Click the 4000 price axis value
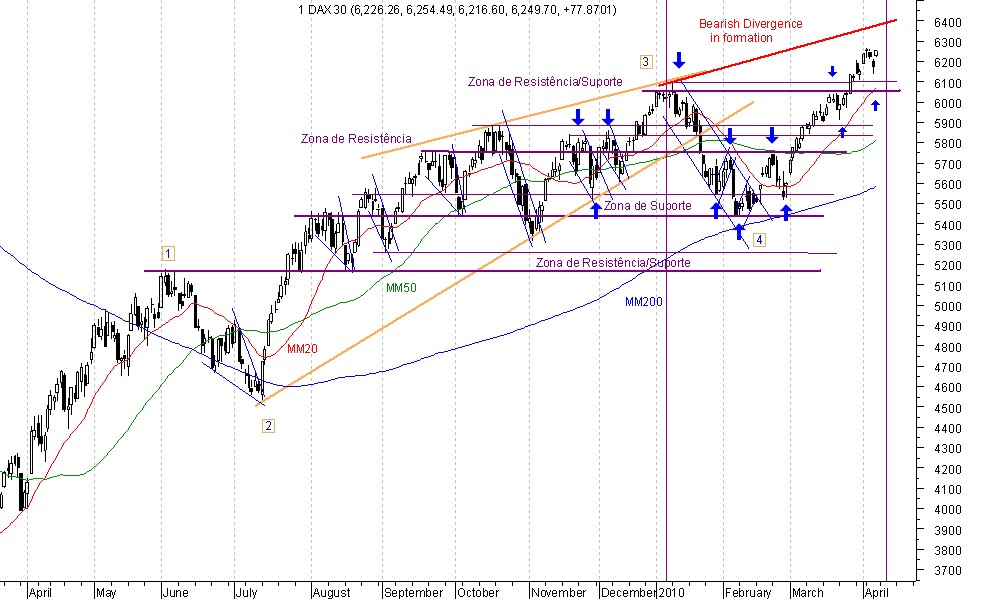 948,510
